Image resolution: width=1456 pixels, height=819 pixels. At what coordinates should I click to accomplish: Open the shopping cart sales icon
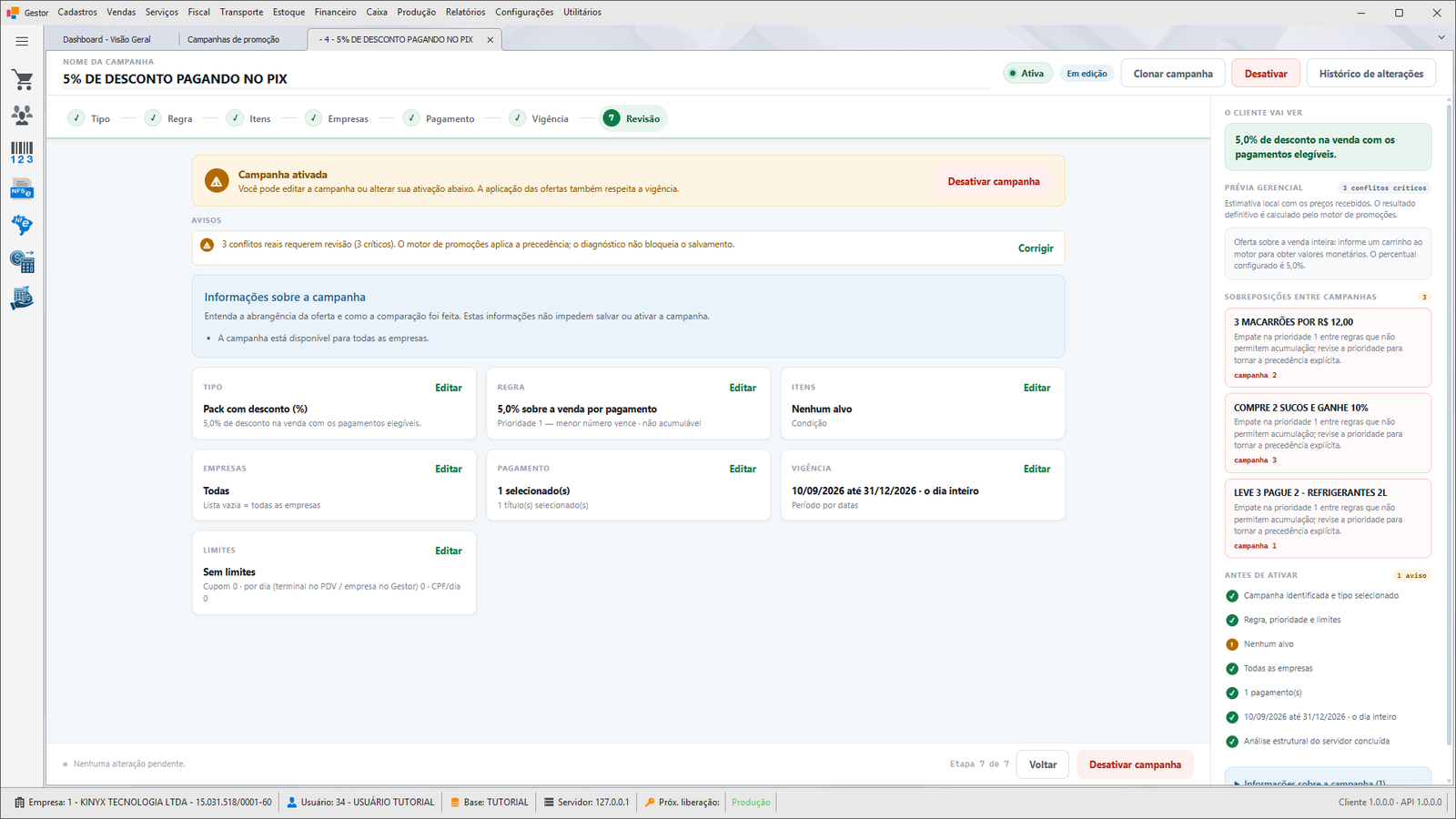coord(22,80)
